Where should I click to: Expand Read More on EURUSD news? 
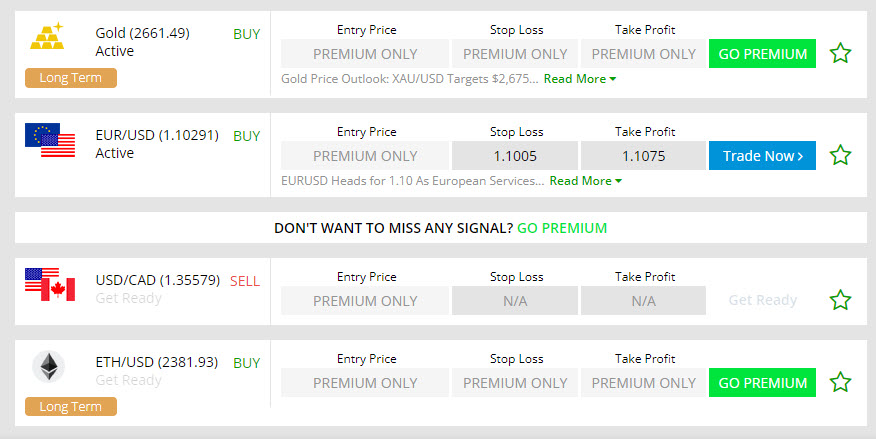coord(586,181)
